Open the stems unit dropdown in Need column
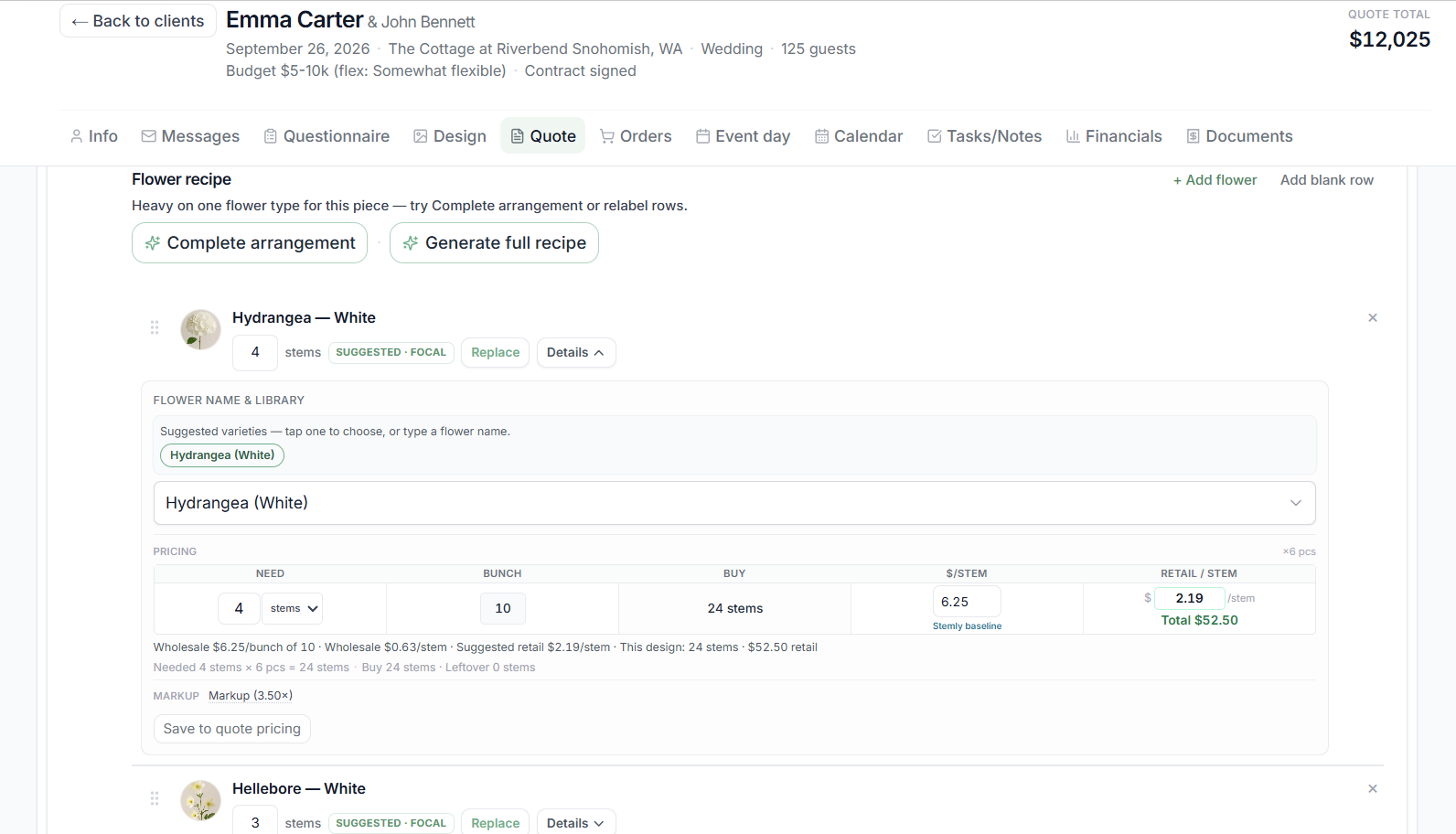The height and width of the screenshot is (834, 1456). [x=293, y=608]
